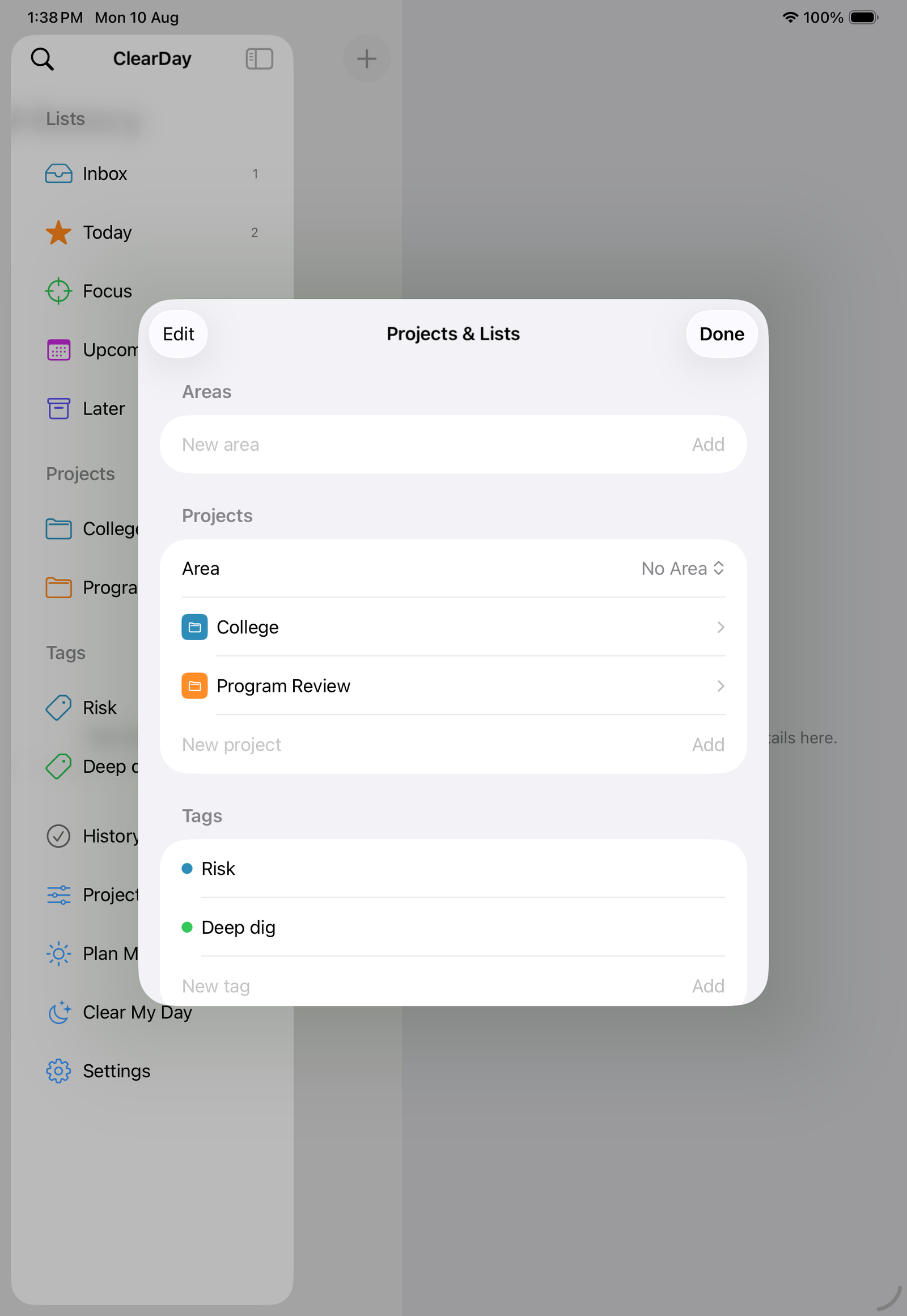Select Inbox in the sidebar
This screenshot has width=907, height=1316.
(152, 174)
